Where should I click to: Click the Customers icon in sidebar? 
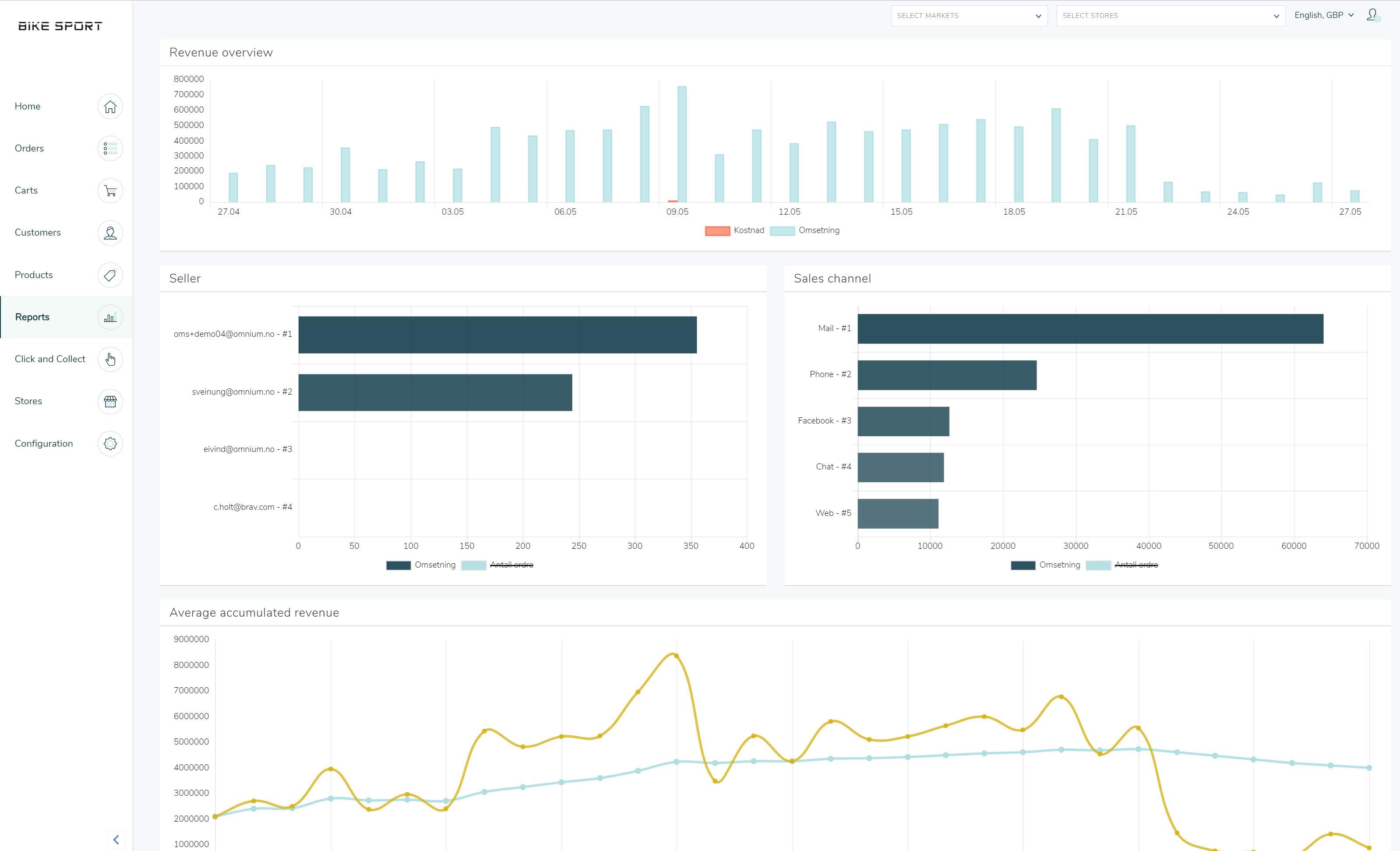110,232
